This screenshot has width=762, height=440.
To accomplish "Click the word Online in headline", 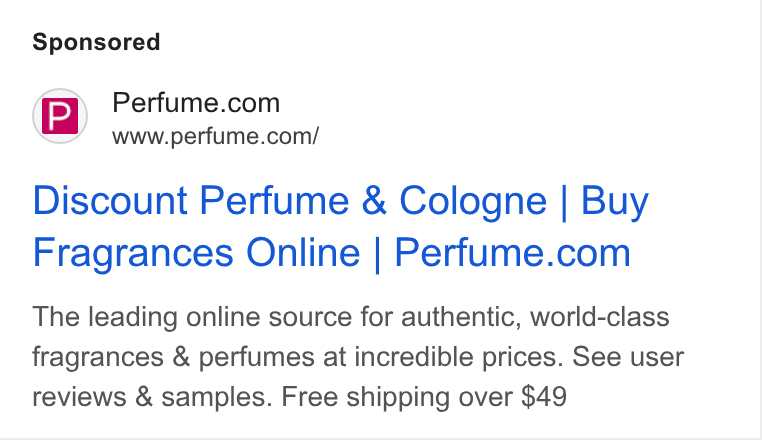I will pyautogui.click(x=303, y=253).
